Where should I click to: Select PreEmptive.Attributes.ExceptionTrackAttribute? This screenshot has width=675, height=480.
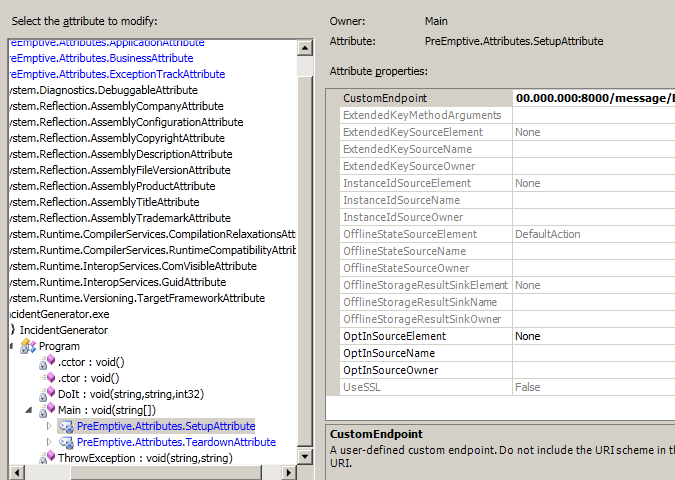point(117,74)
